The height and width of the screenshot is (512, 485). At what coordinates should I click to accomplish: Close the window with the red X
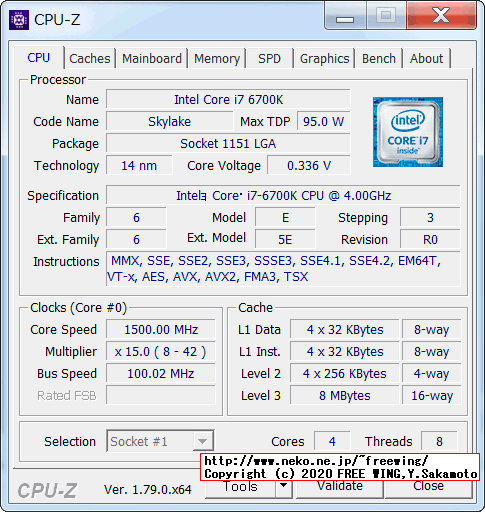(441, 15)
